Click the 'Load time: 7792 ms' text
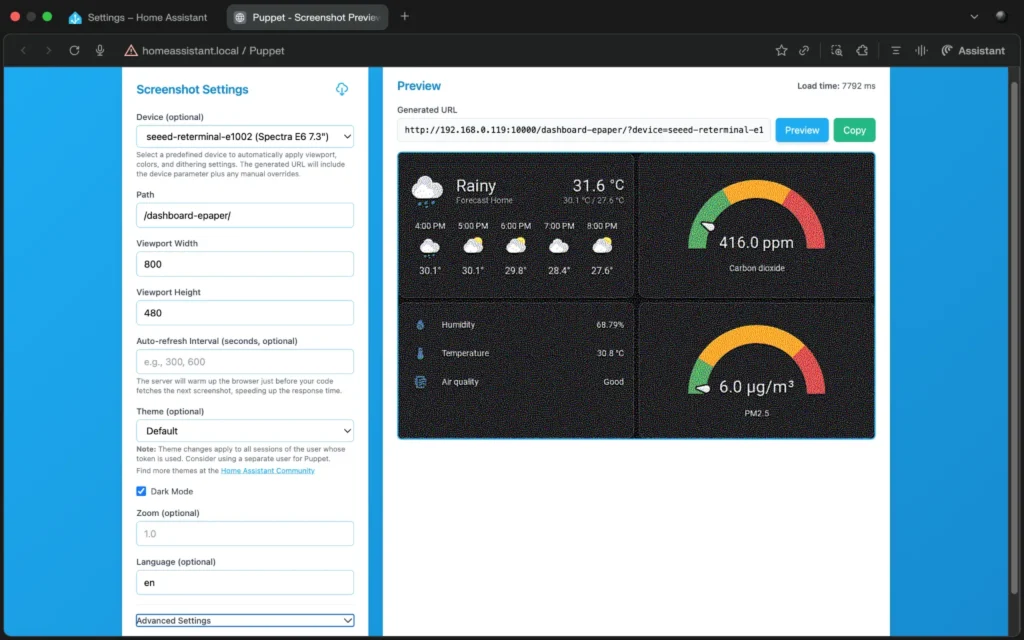Viewport: 1024px width, 640px height. [x=836, y=86]
